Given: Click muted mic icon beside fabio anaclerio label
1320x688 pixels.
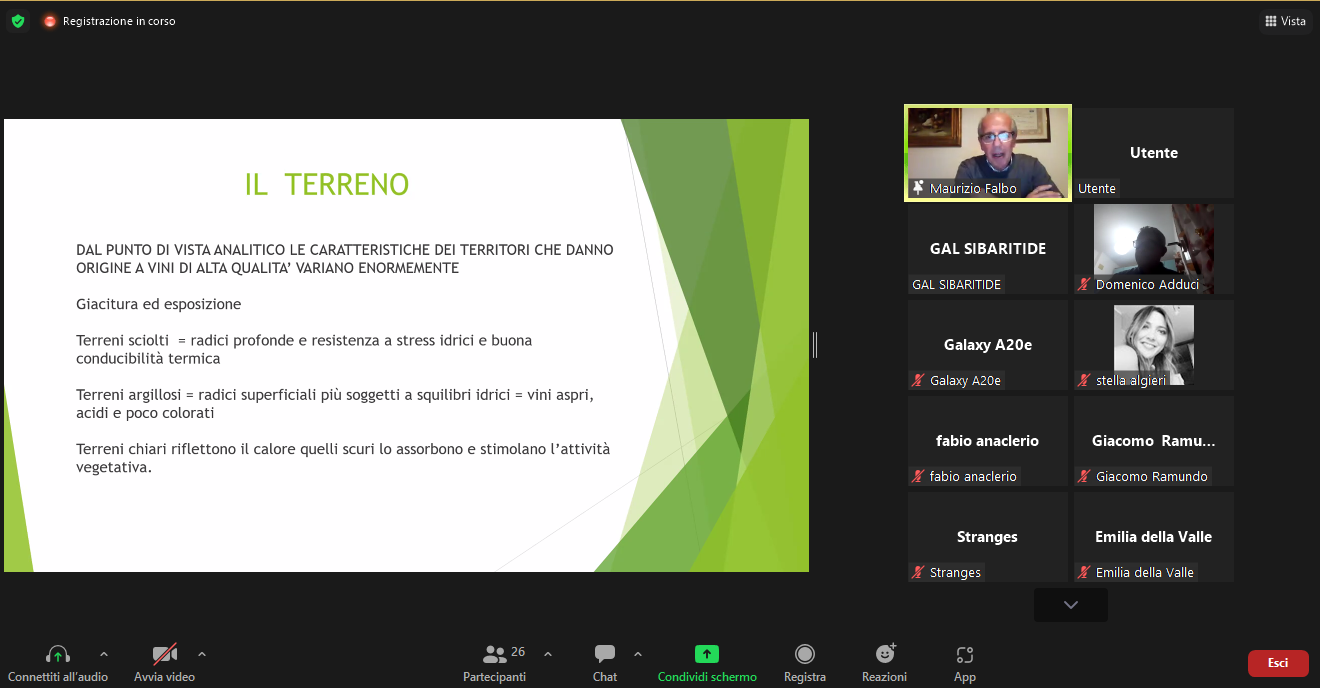Looking at the screenshot, I should [918, 476].
